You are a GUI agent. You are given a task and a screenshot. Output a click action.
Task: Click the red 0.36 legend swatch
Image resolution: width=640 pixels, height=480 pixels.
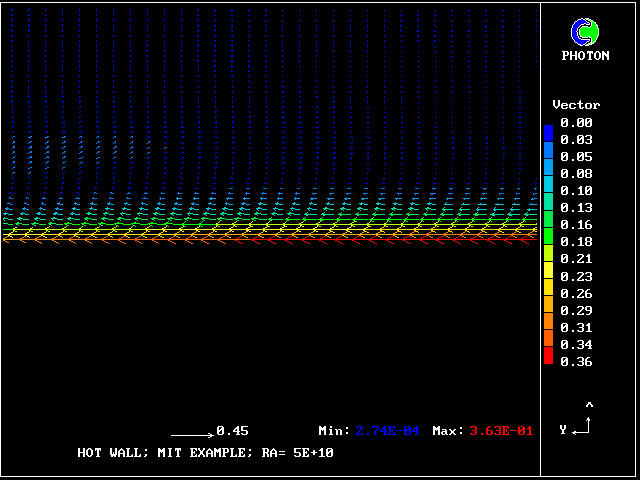pyautogui.click(x=548, y=354)
